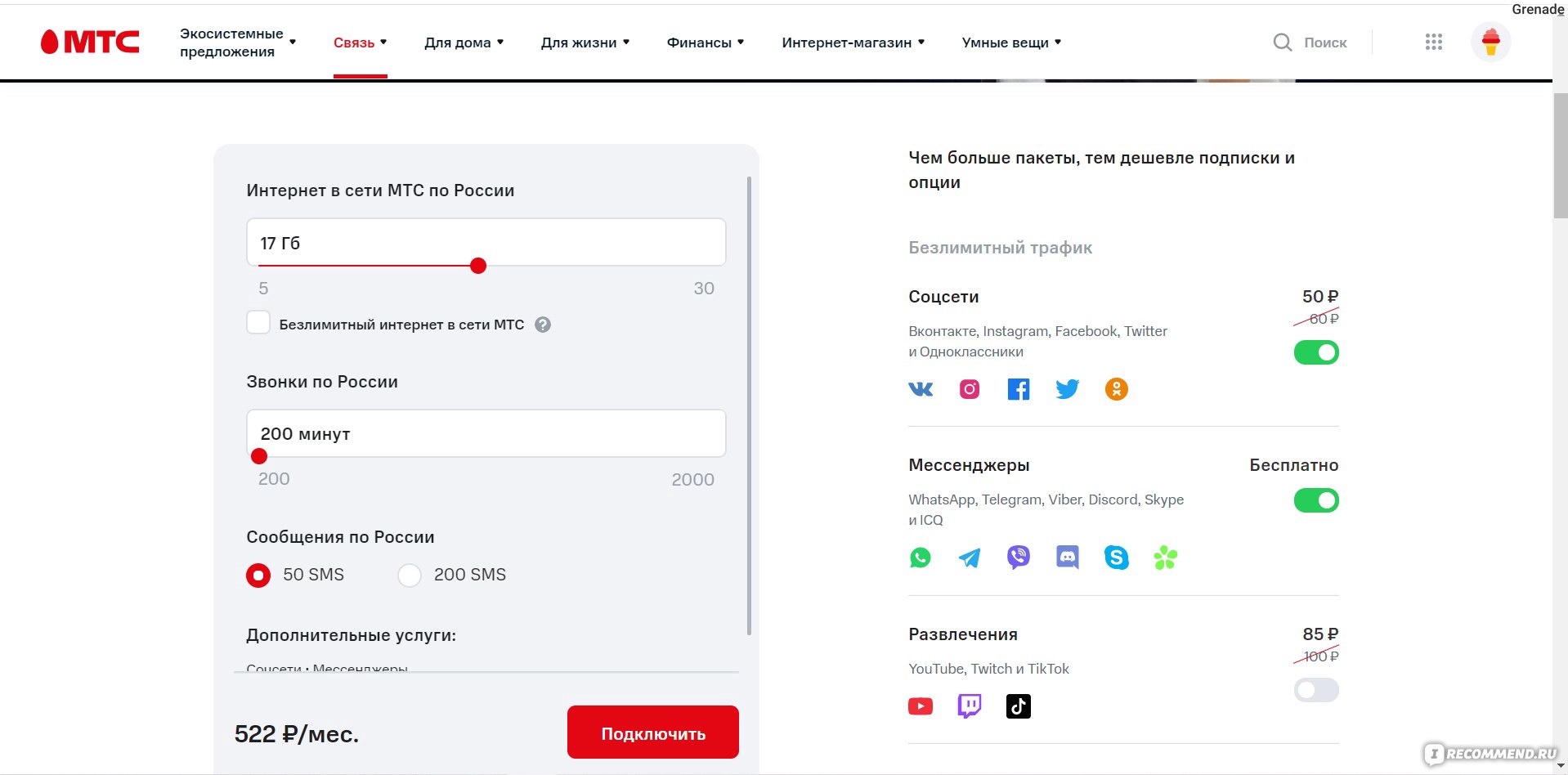Click the MTS logo
Image resolution: width=1568 pixels, height=775 pixels.
tap(90, 42)
